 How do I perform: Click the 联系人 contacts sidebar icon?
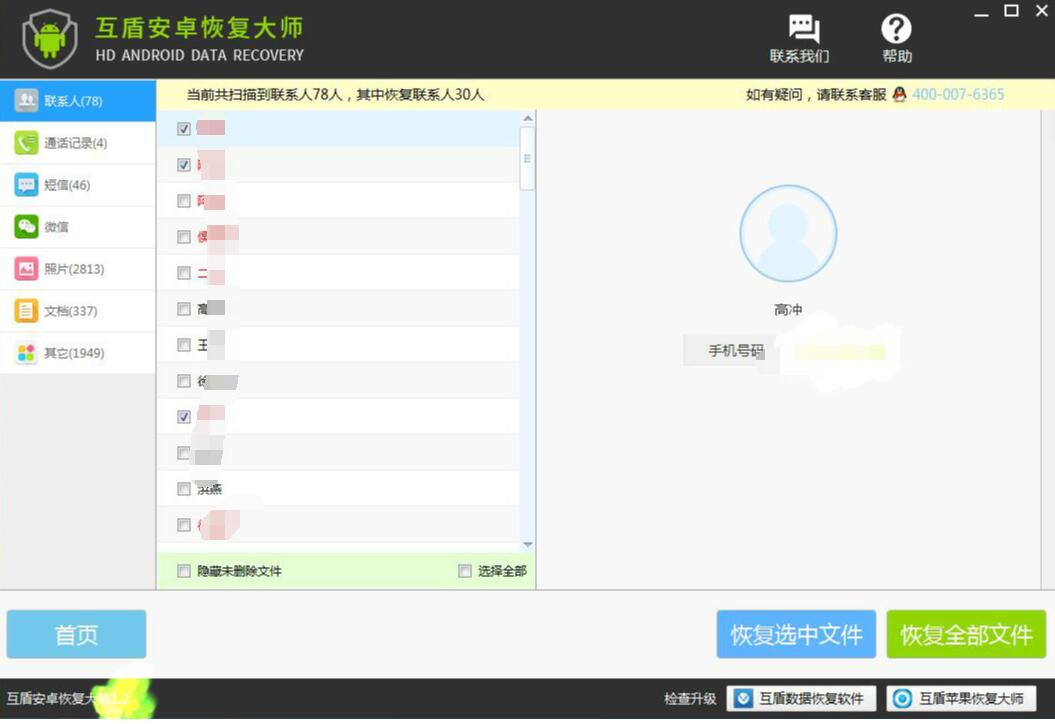[26, 100]
